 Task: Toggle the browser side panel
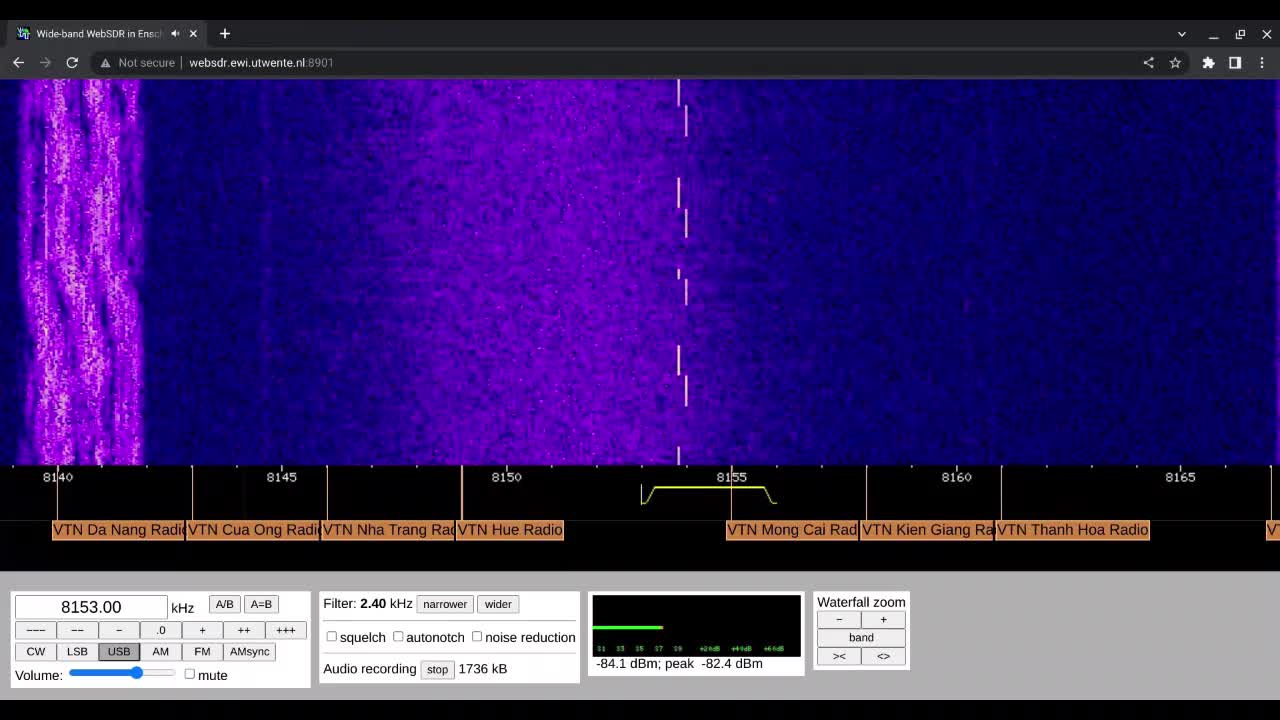pyautogui.click(x=1235, y=62)
